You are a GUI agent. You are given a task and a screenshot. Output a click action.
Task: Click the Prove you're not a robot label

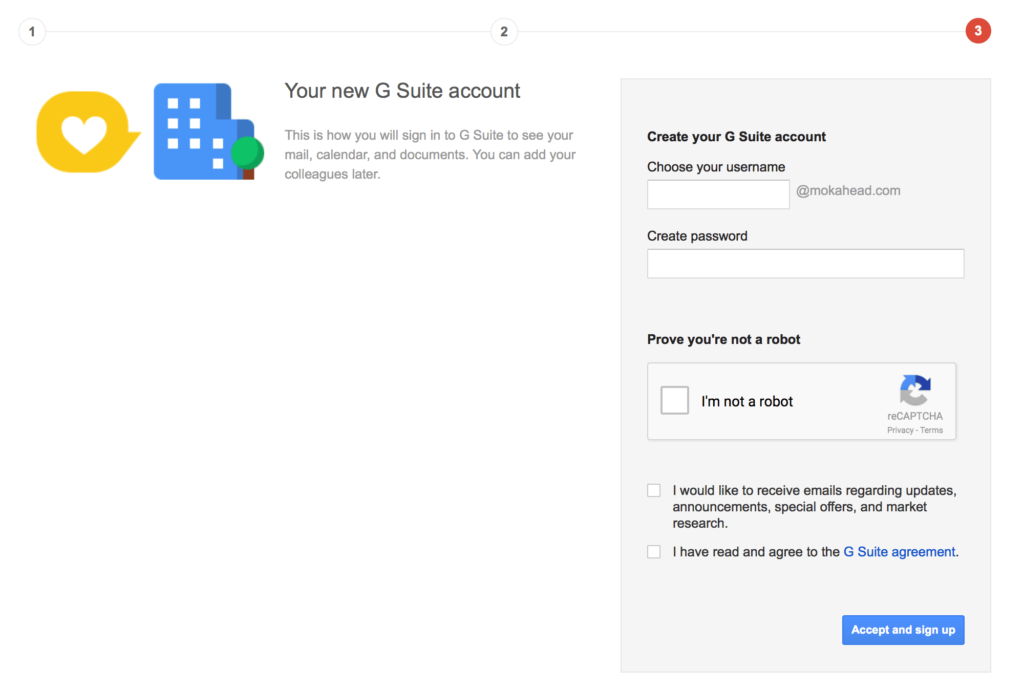(723, 340)
